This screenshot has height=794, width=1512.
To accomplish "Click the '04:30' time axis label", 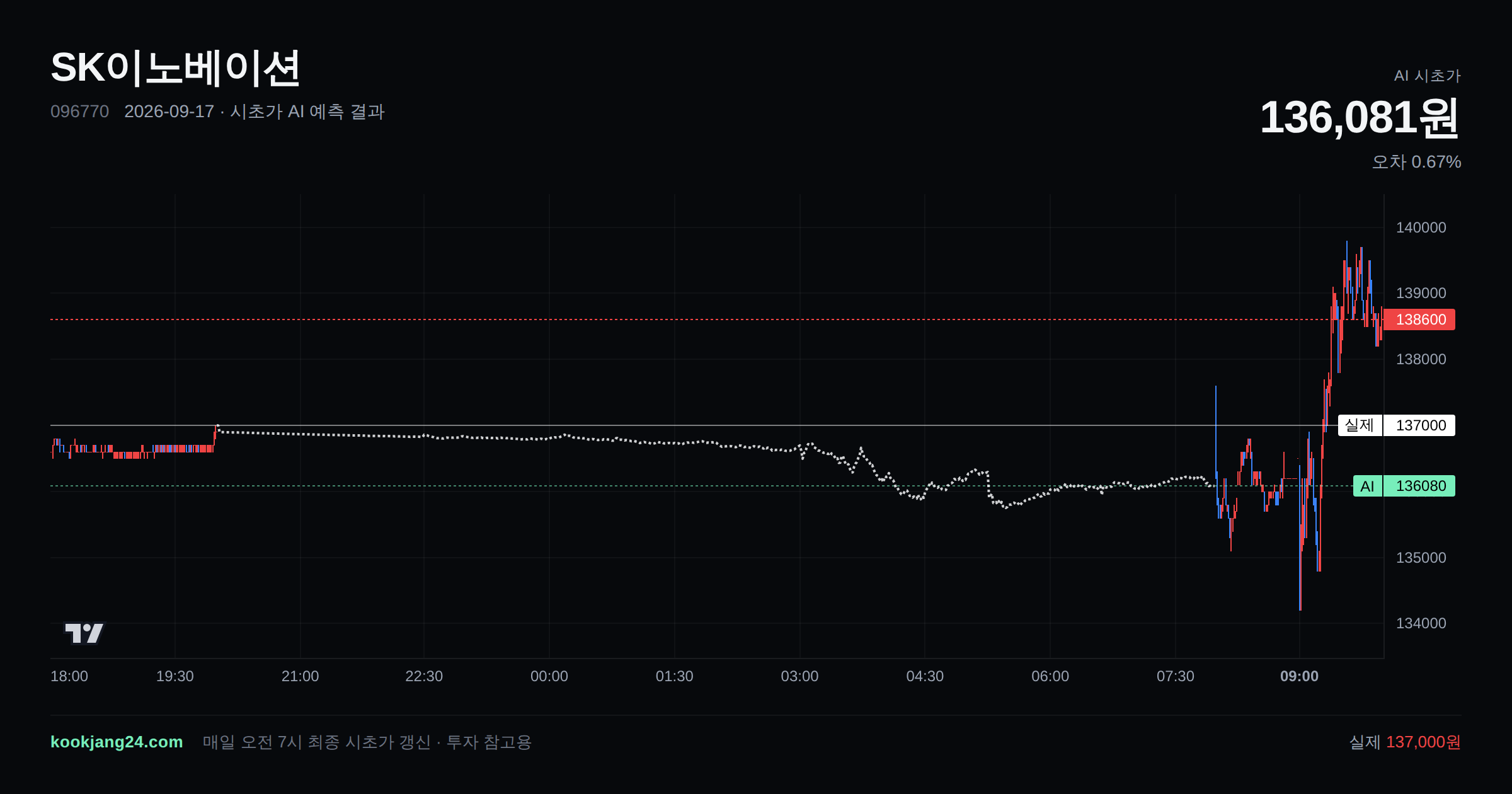I will click(925, 676).
